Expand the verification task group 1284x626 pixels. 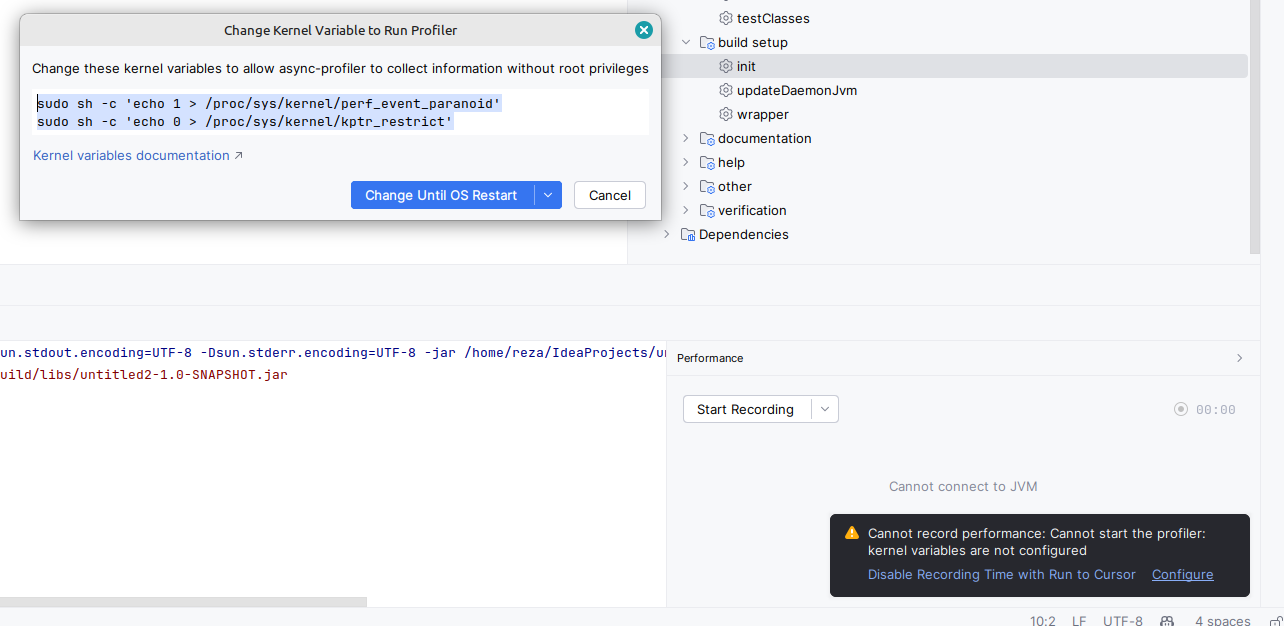point(686,210)
